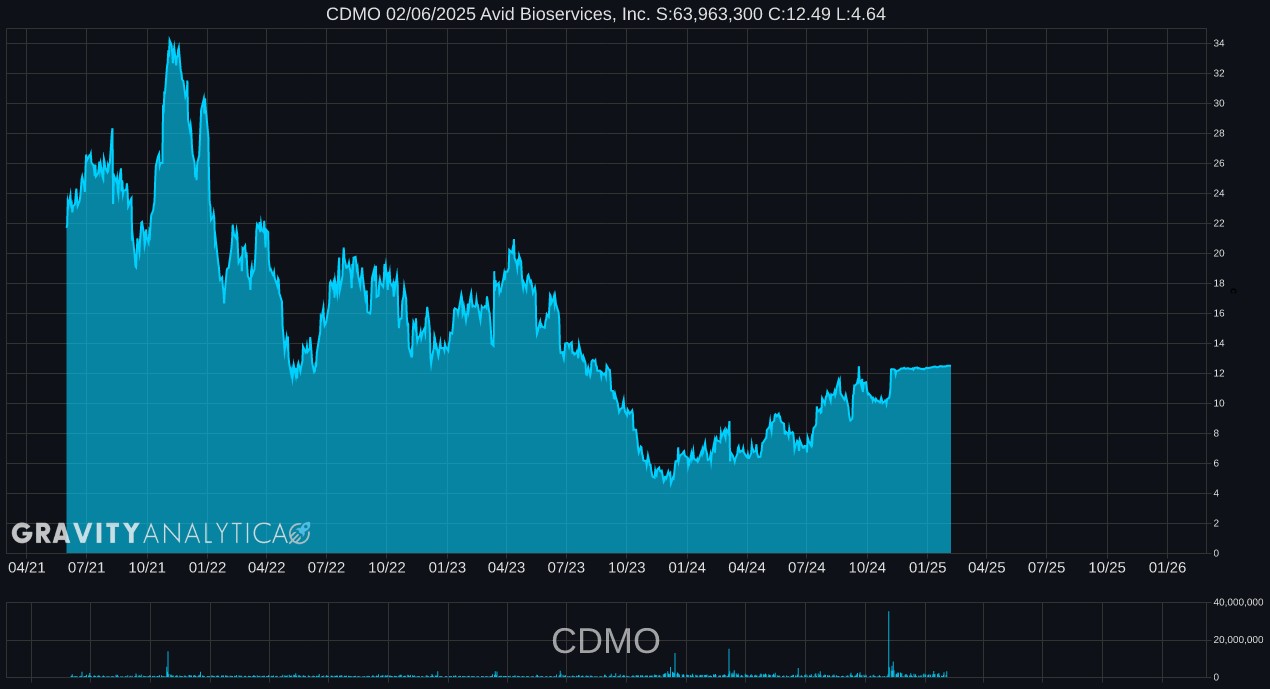This screenshot has width=1270, height=689.
Task: Select the 24 price axis label
Action: (x=1219, y=194)
